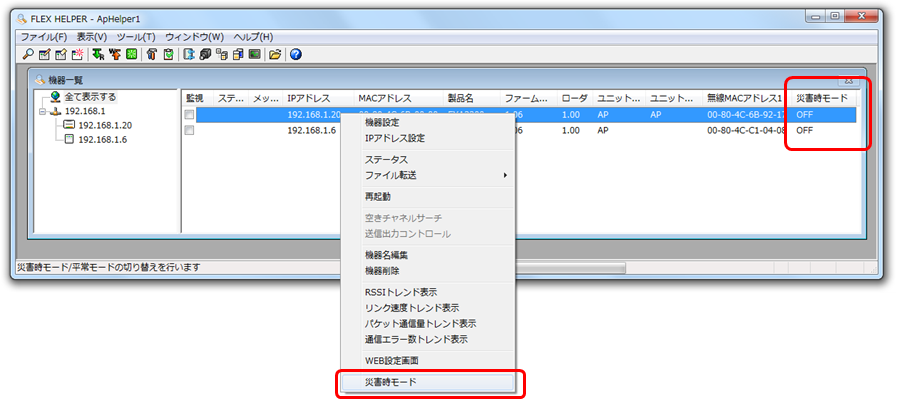Click the window with red starburst icon
The height and width of the screenshot is (401, 897).
pos(77,55)
